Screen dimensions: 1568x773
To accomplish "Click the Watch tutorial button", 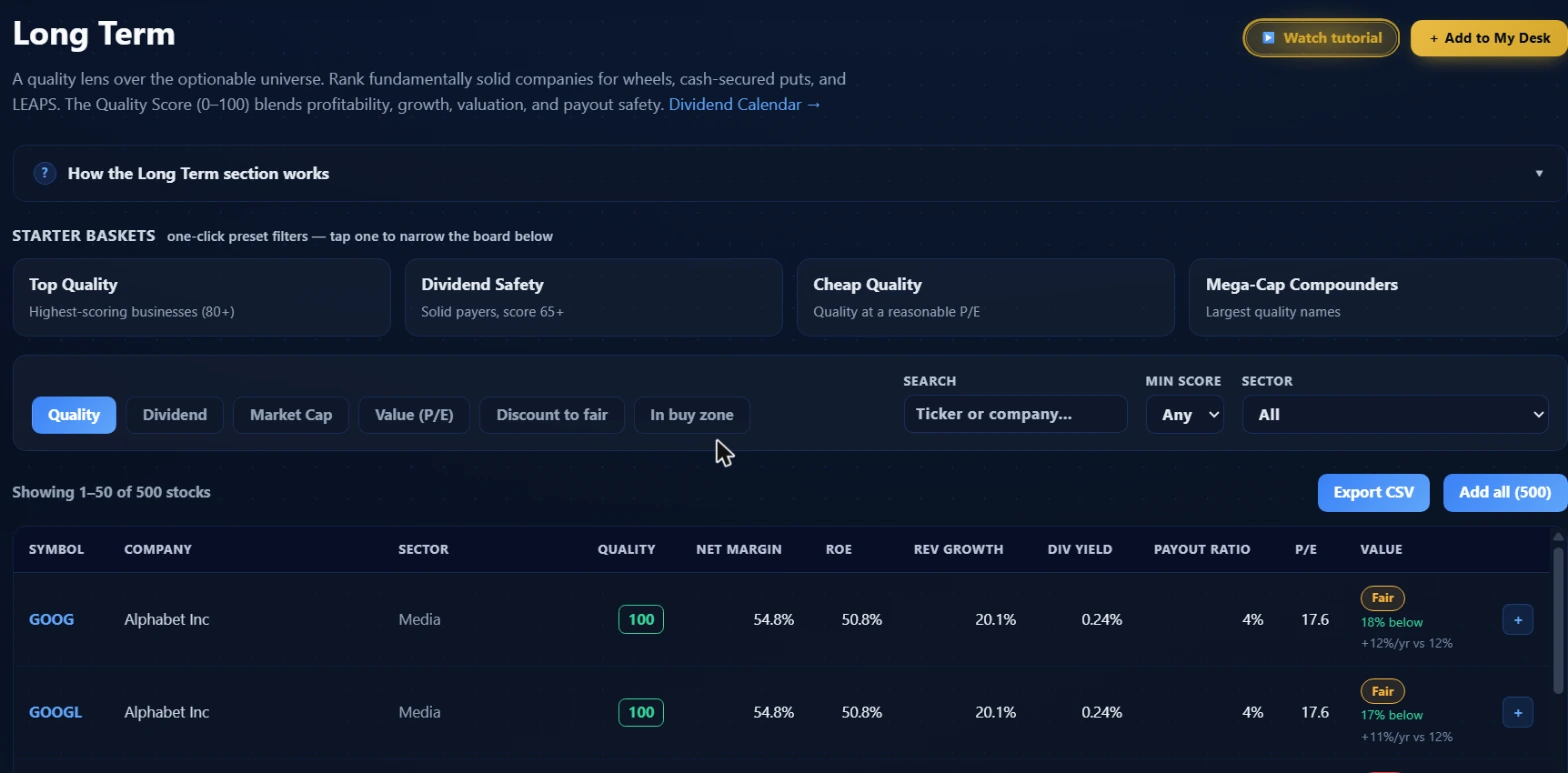I will pyautogui.click(x=1321, y=38).
